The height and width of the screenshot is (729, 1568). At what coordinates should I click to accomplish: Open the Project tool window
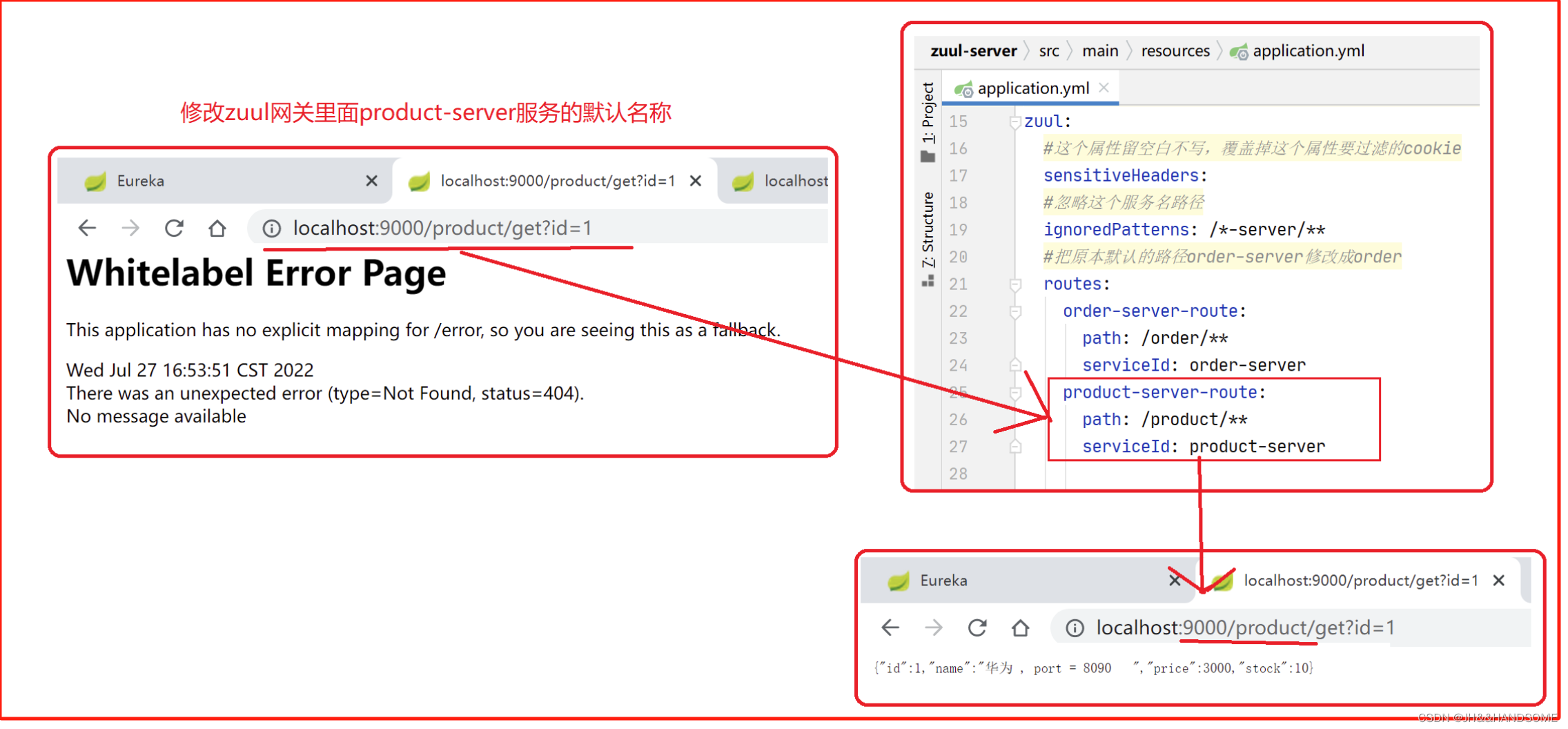[x=928, y=122]
